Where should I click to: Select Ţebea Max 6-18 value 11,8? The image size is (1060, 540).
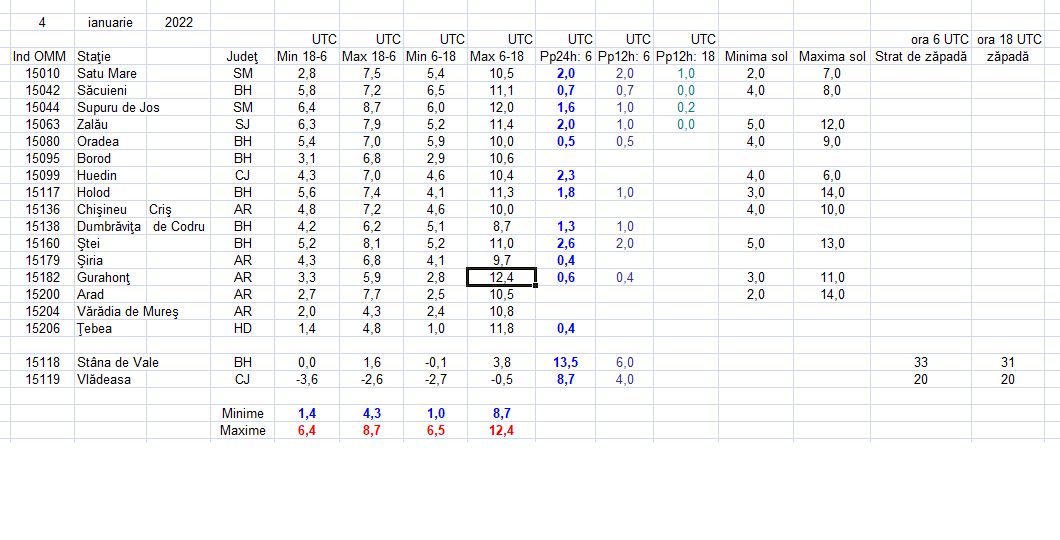501,328
